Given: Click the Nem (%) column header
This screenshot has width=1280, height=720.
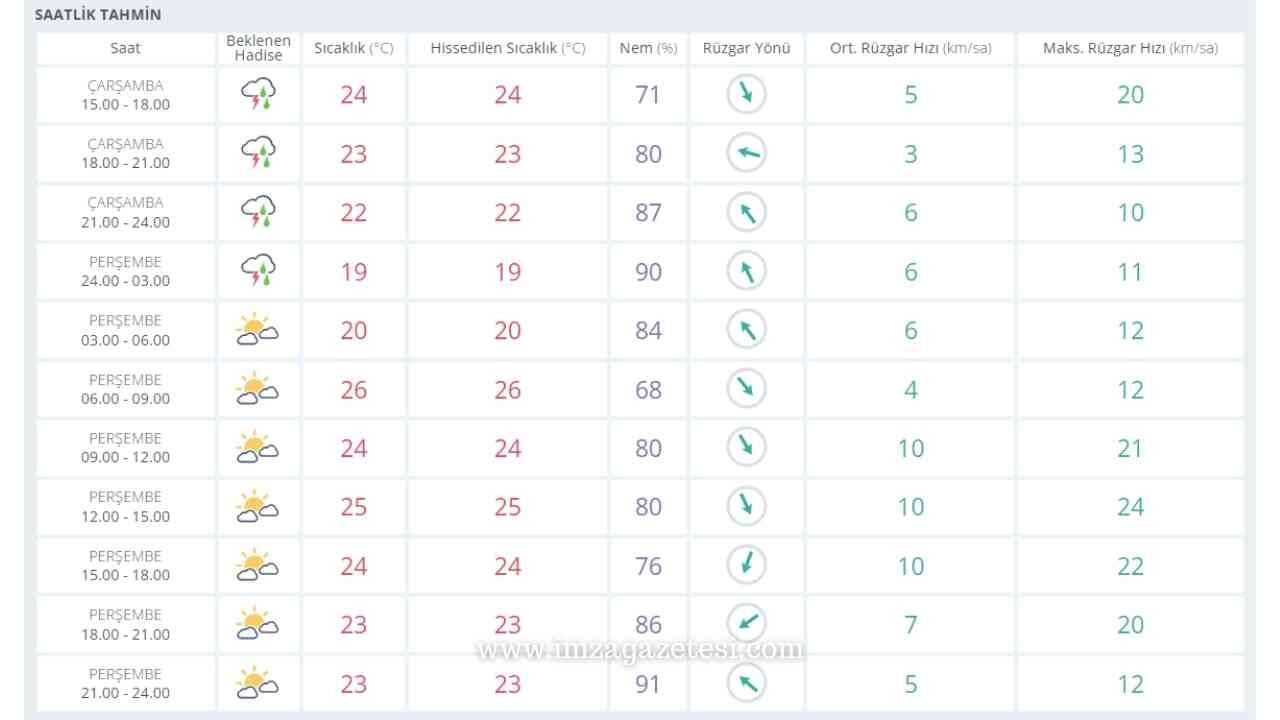Looking at the screenshot, I should click(648, 48).
